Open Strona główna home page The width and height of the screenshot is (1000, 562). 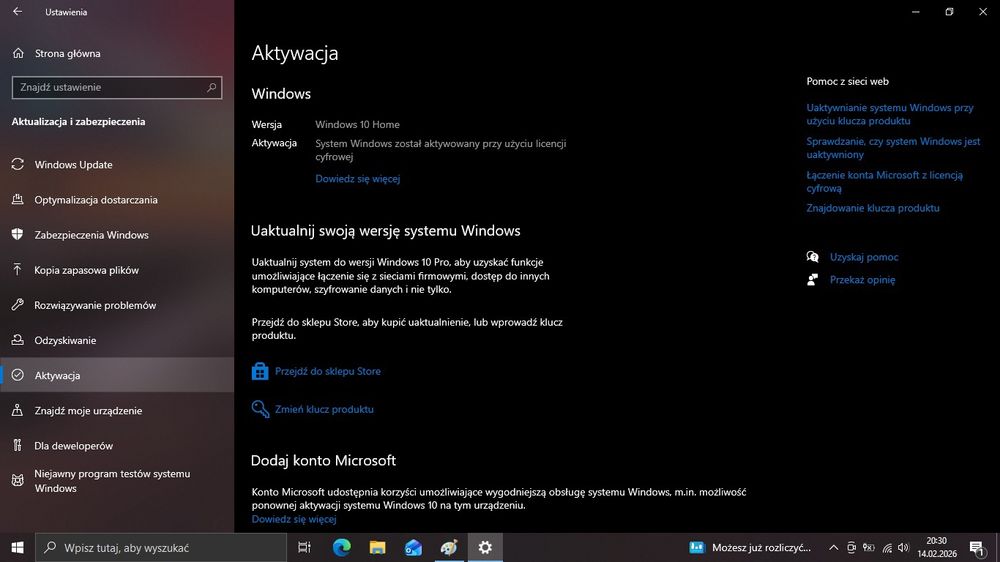tap(67, 54)
